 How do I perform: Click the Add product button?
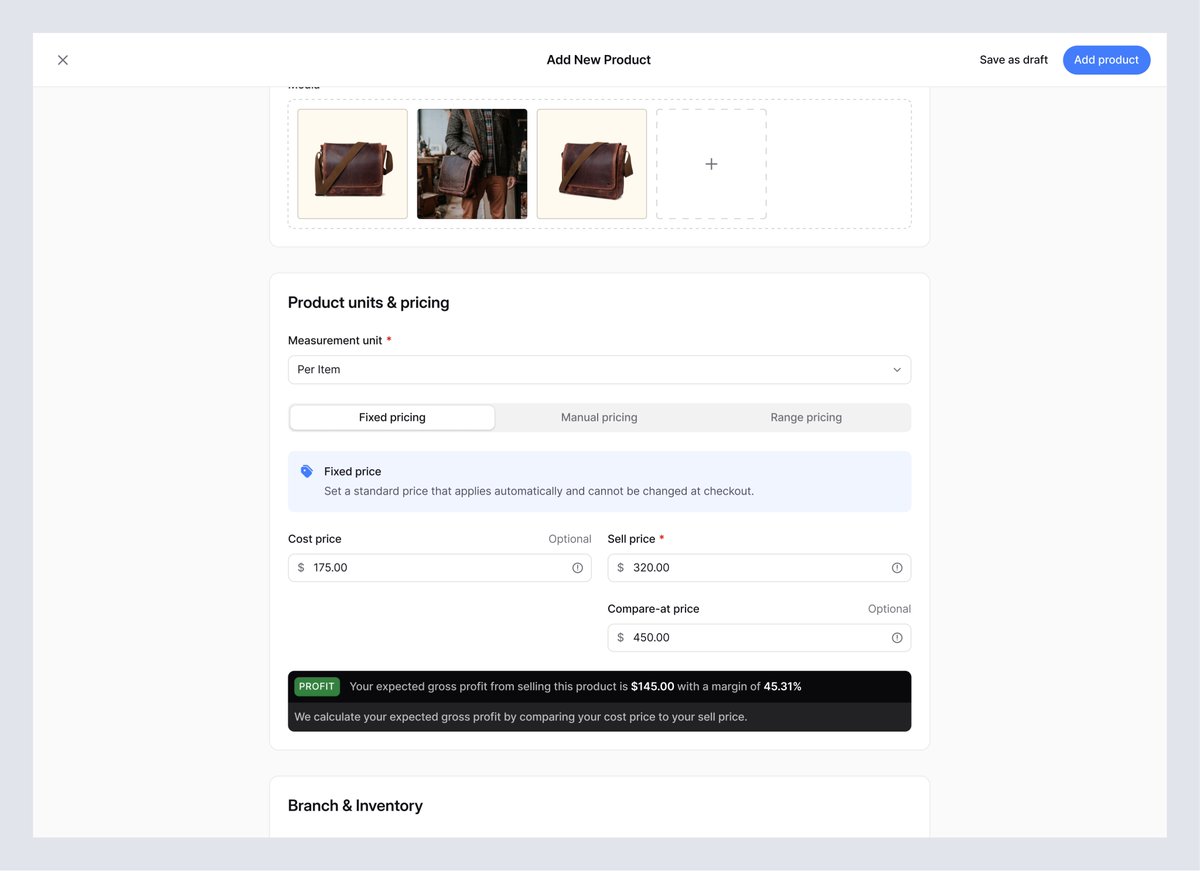tap(1106, 60)
